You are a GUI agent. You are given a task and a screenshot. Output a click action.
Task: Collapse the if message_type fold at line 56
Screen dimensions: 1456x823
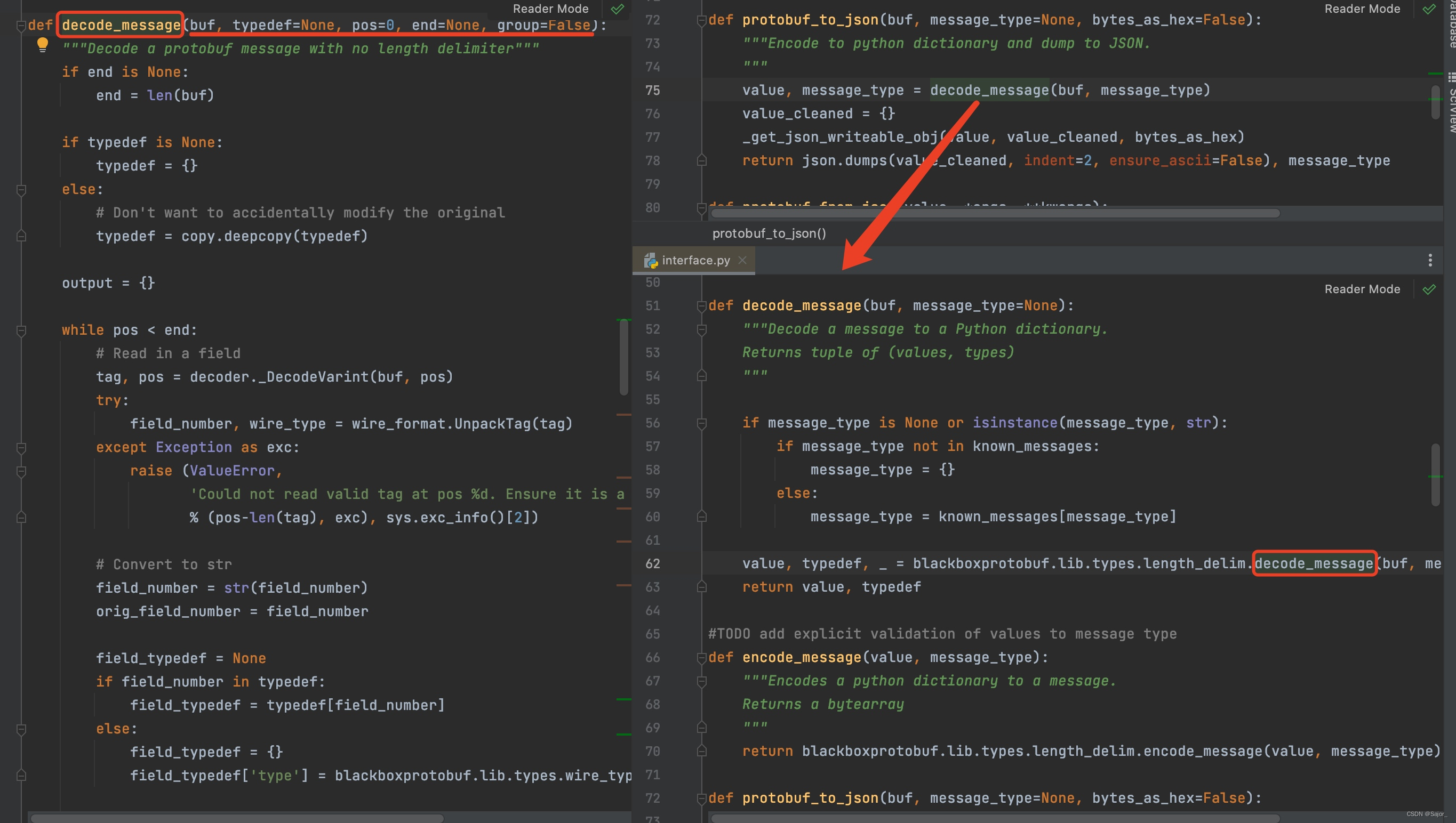[x=702, y=423]
